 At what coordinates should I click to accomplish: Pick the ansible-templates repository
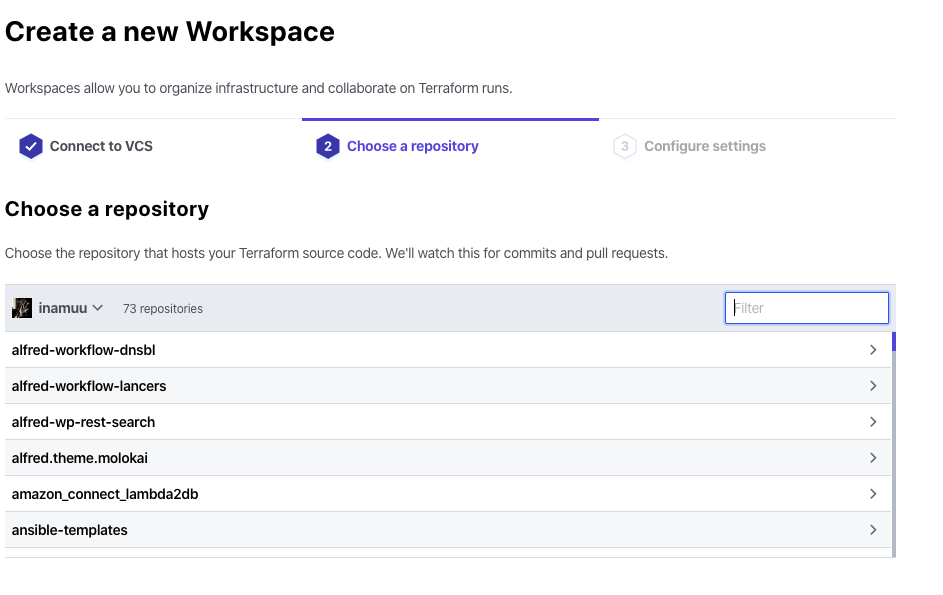click(x=70, y=530)
